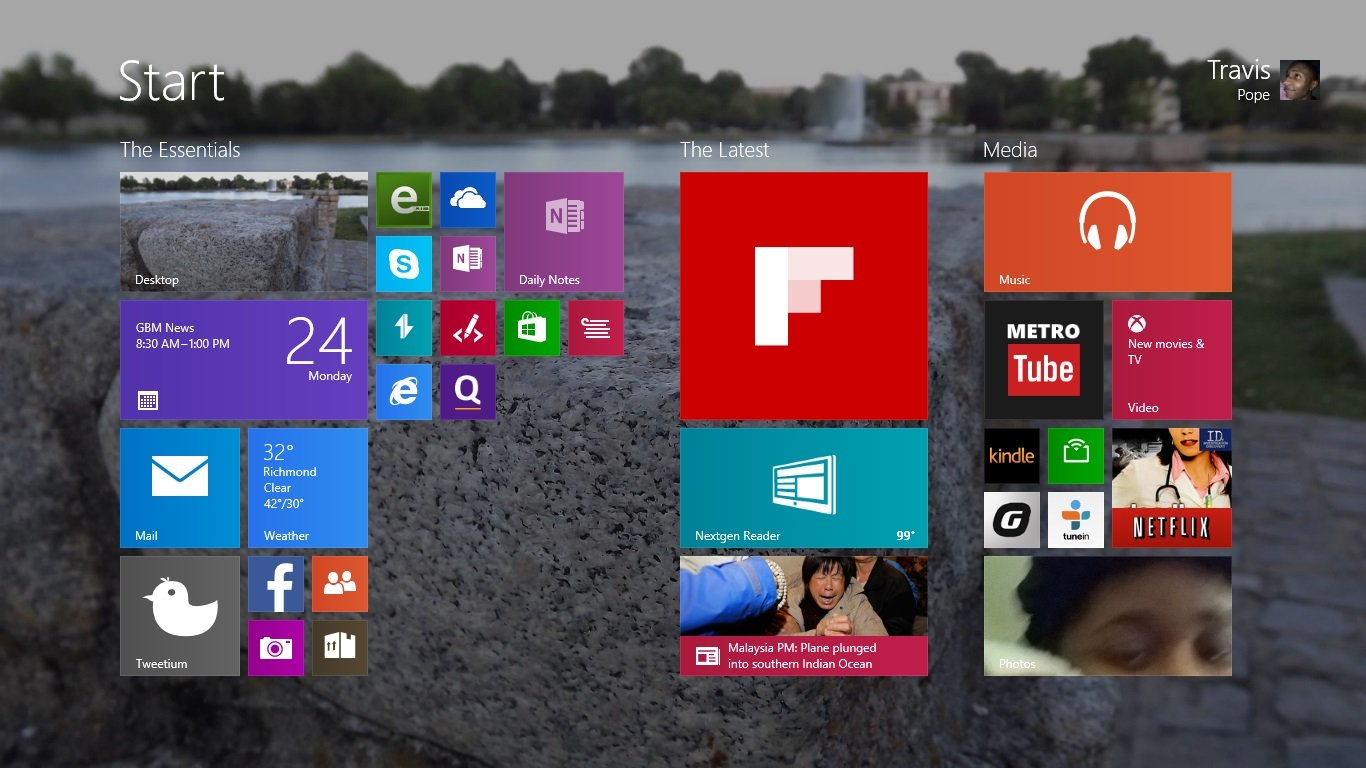The image size is (1366, 768).
Task: Open the green Windows Store tile
Action: click(532, 328)
